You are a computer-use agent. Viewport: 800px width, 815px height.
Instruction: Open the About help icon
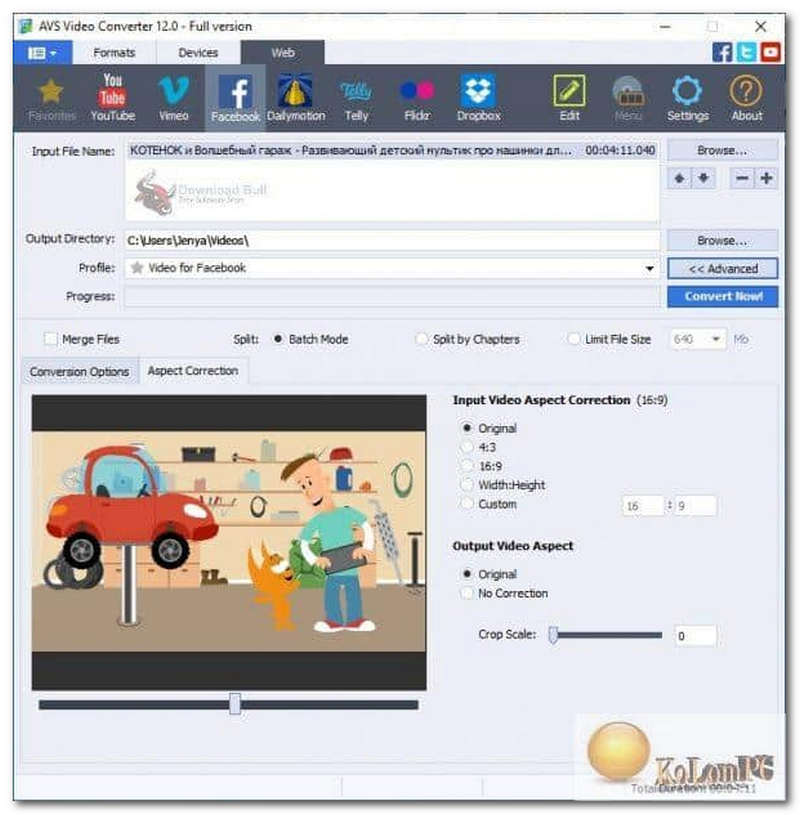[x=746, y=96]
